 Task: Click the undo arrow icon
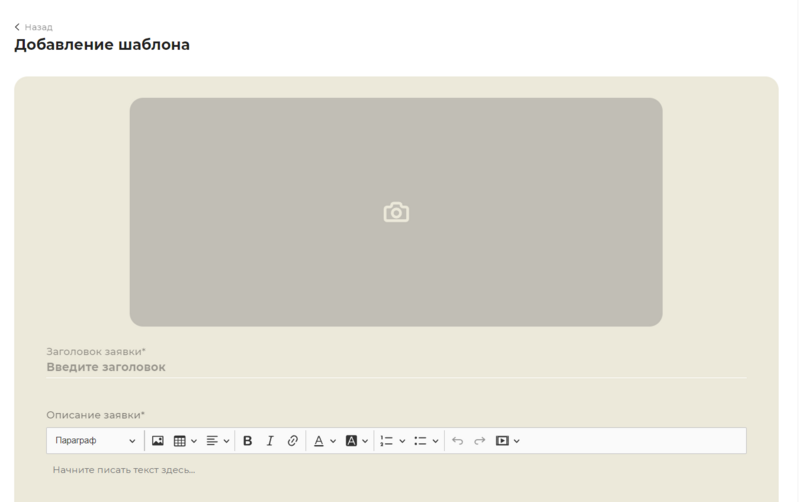pos(458,441)
